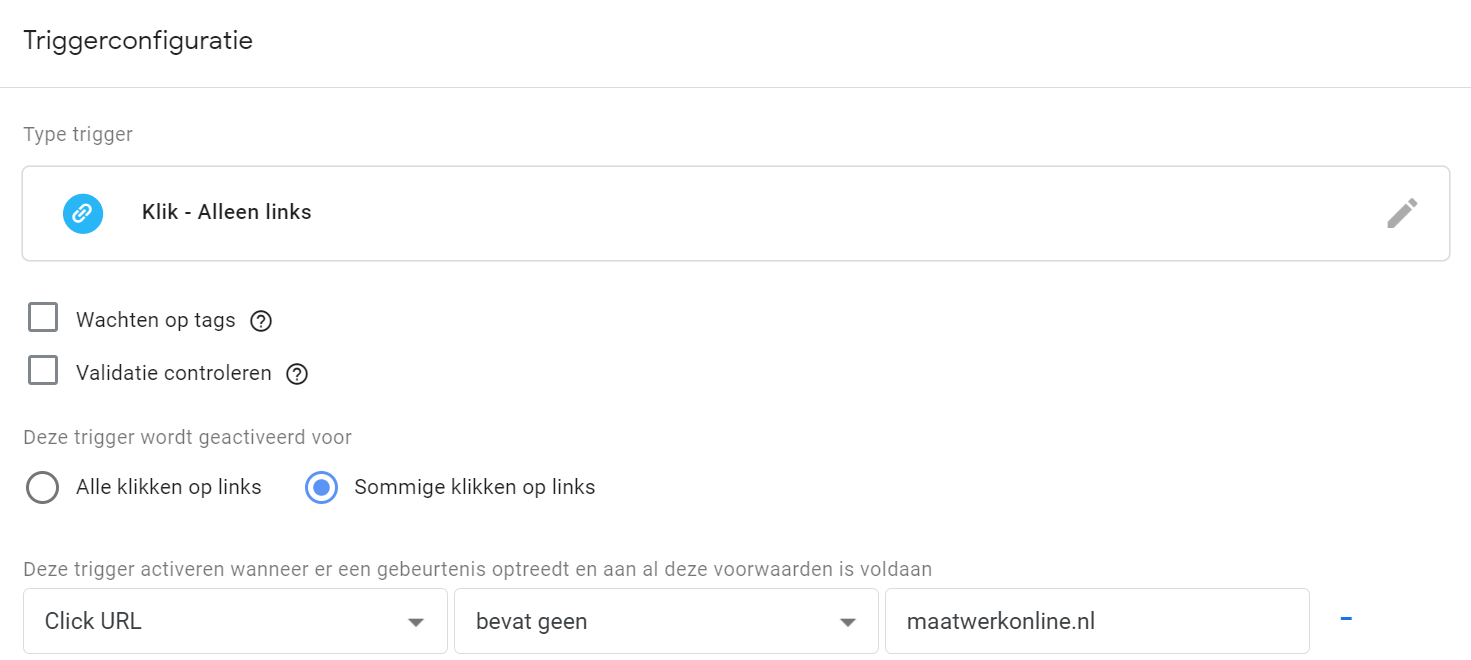
Task: Click the conditions description sentence above the filter row
Action: (x=477, y=569)
